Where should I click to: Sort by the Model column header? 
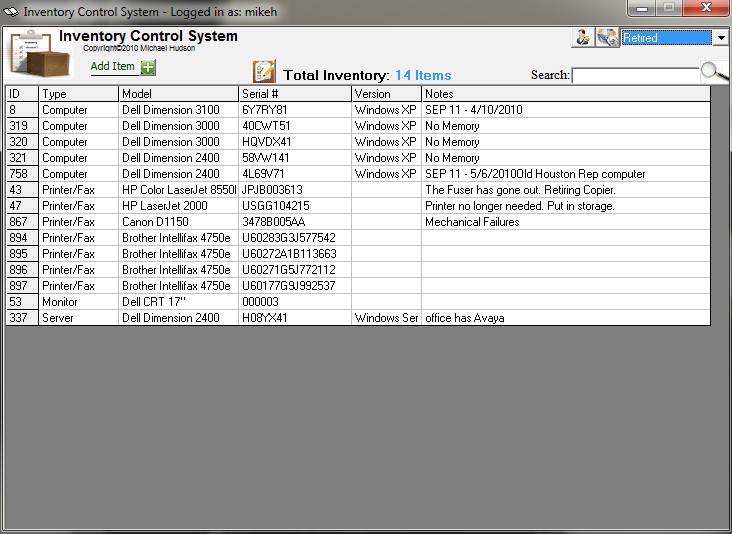coord(179,94)
